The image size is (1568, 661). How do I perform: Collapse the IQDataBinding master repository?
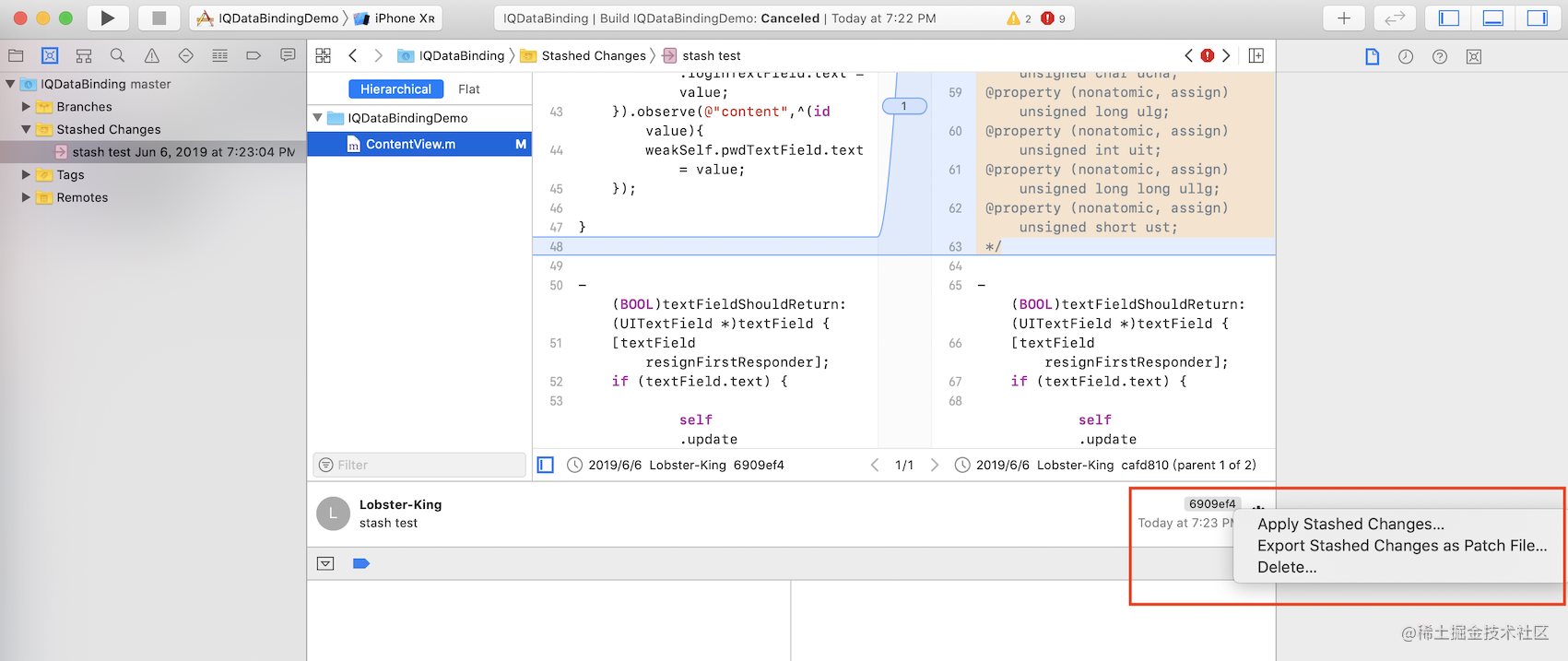point(10,84)
